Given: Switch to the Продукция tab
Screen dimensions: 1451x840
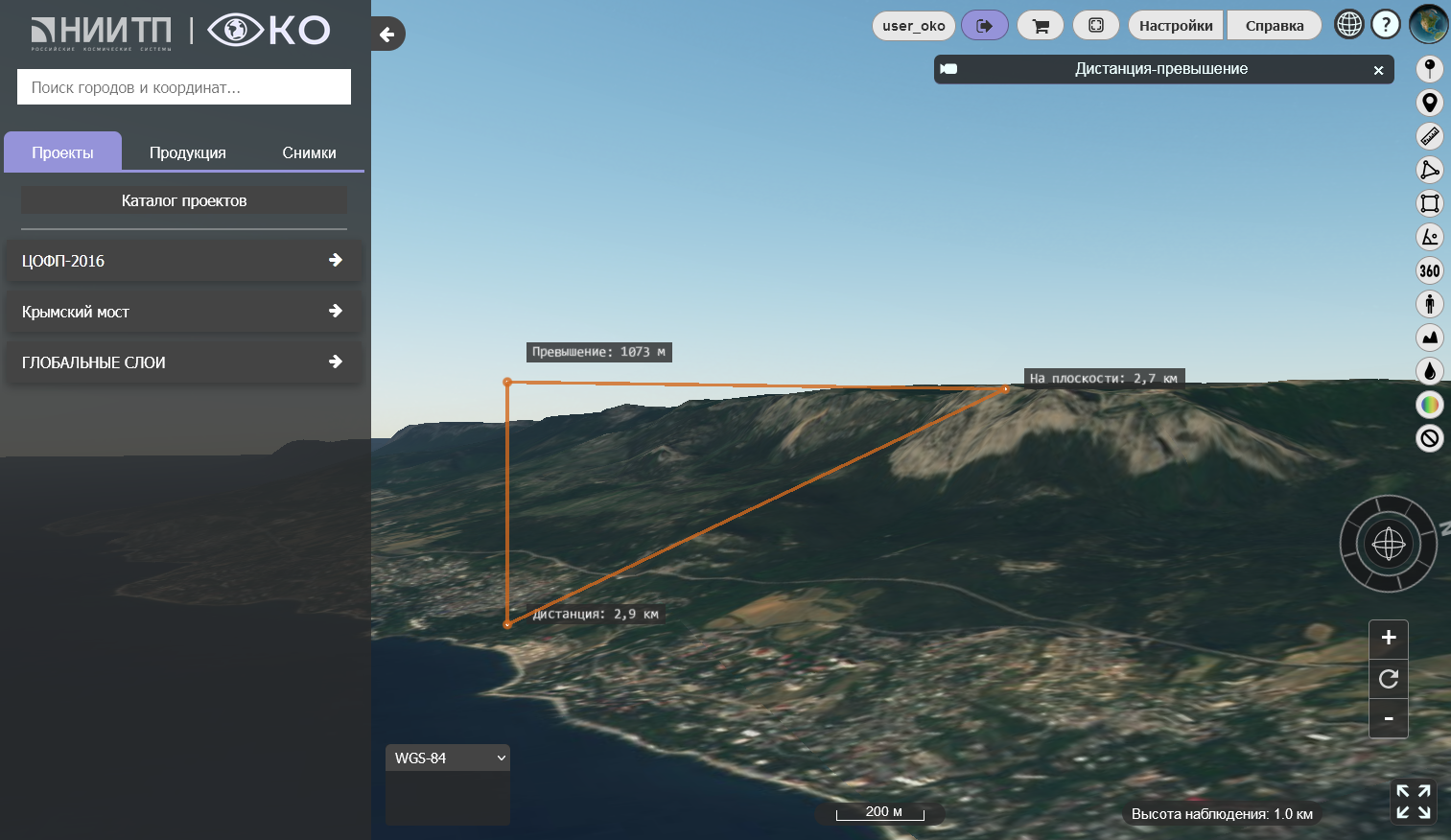Looking at the screenshot, I should [188, 153].
